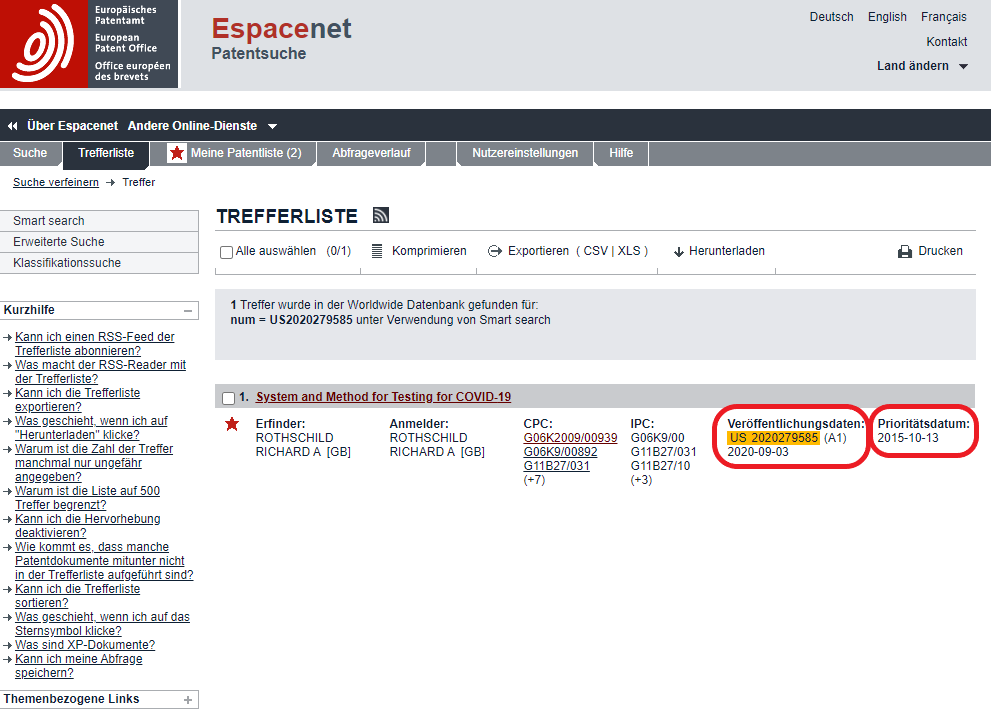Screen dimensions: 991x710
Task: Open help: Was macht der RSS-Reader
Action: tap(100, 372)
